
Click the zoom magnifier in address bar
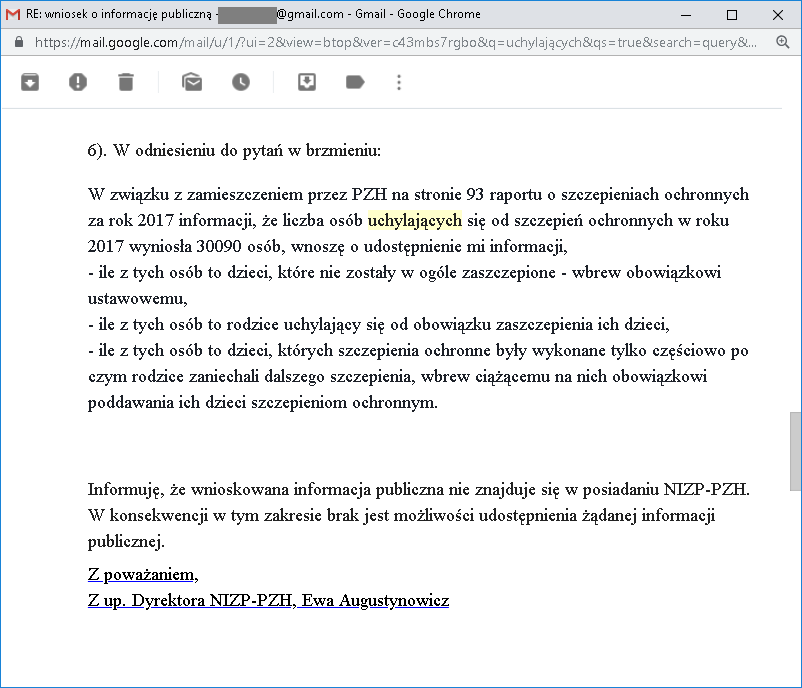[782, 43]
